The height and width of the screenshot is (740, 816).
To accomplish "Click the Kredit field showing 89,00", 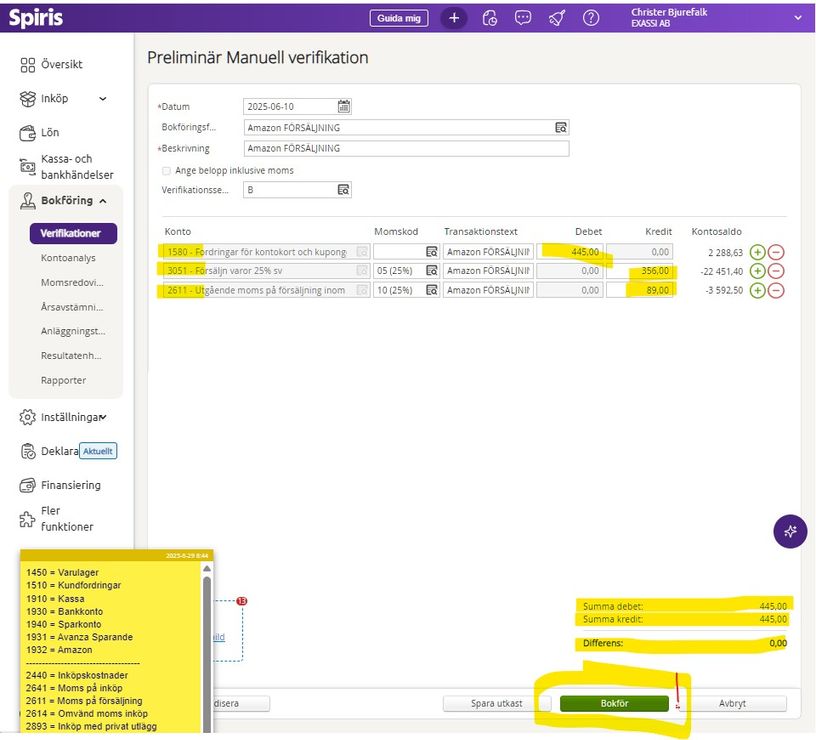I will pos(640,290).
